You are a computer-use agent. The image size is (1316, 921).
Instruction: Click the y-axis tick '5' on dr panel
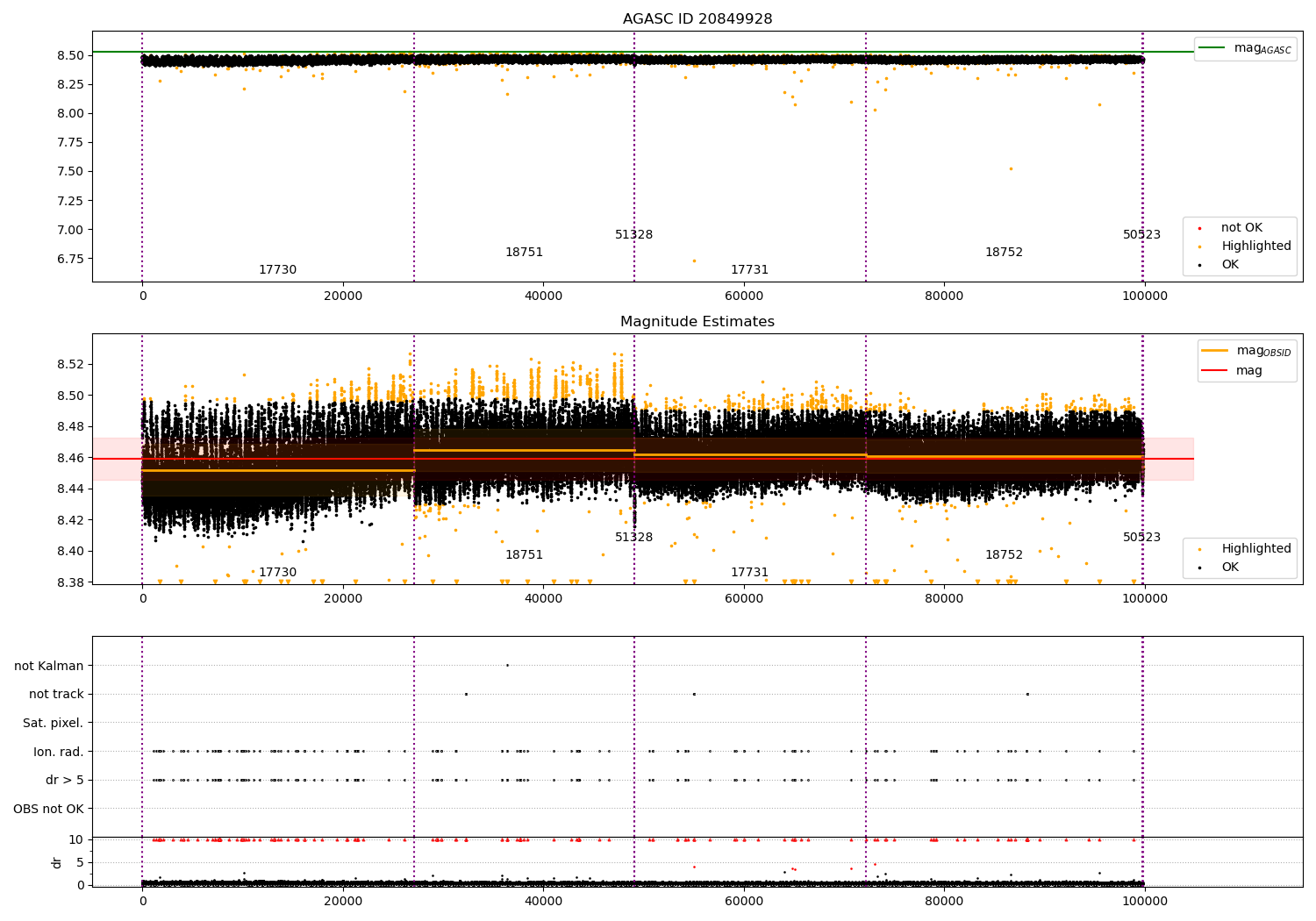pyautogui.click(x=80, y=862)
